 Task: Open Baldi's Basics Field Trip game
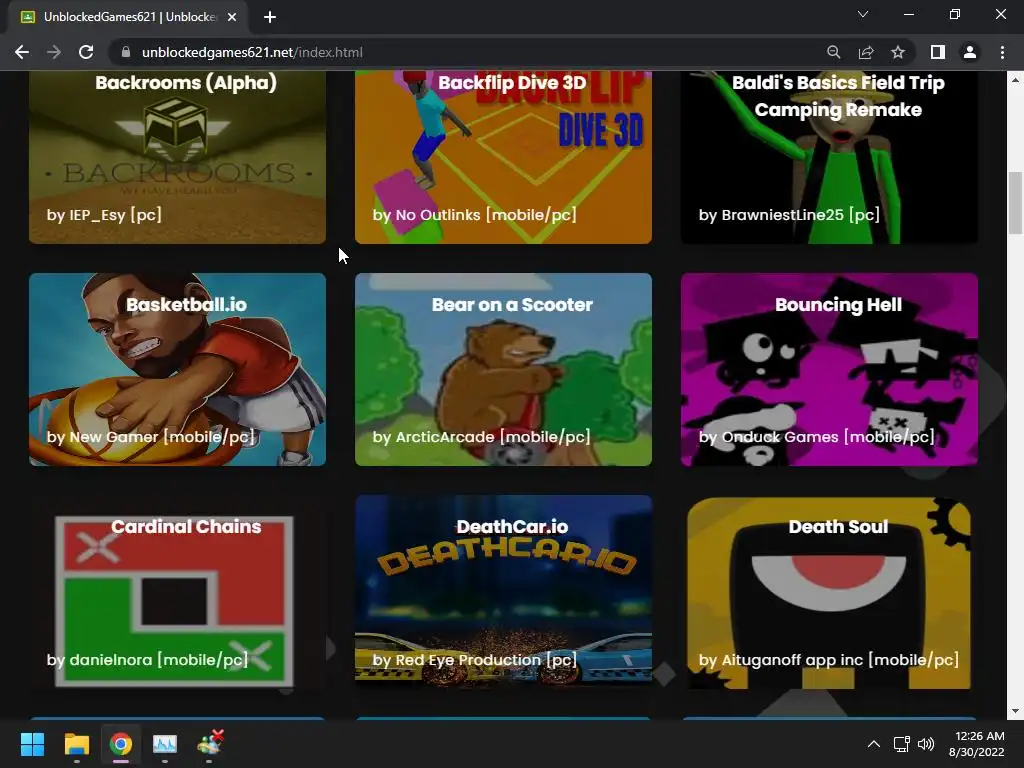(x=829, y=157)
